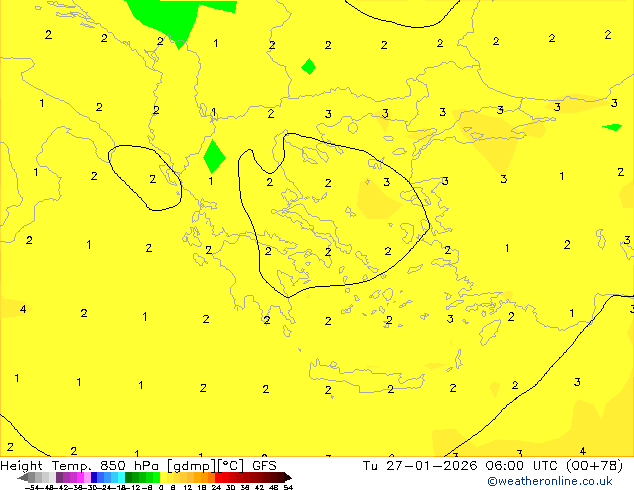Click the [°C] unit label in the title
634x490 pixels.
229,466
